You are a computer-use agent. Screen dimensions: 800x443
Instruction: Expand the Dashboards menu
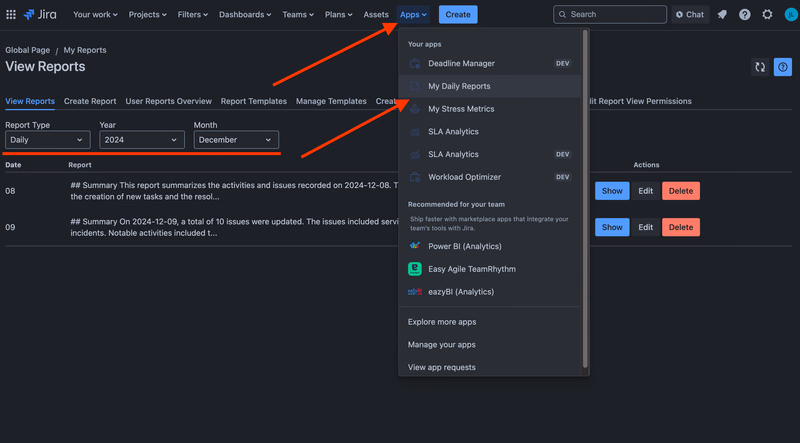click(245, 14)
